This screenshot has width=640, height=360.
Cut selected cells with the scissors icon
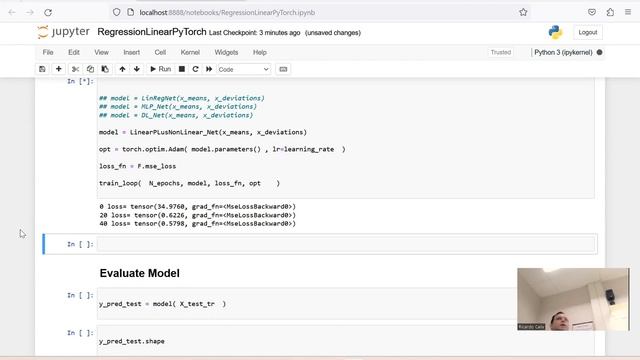[75, 69]
